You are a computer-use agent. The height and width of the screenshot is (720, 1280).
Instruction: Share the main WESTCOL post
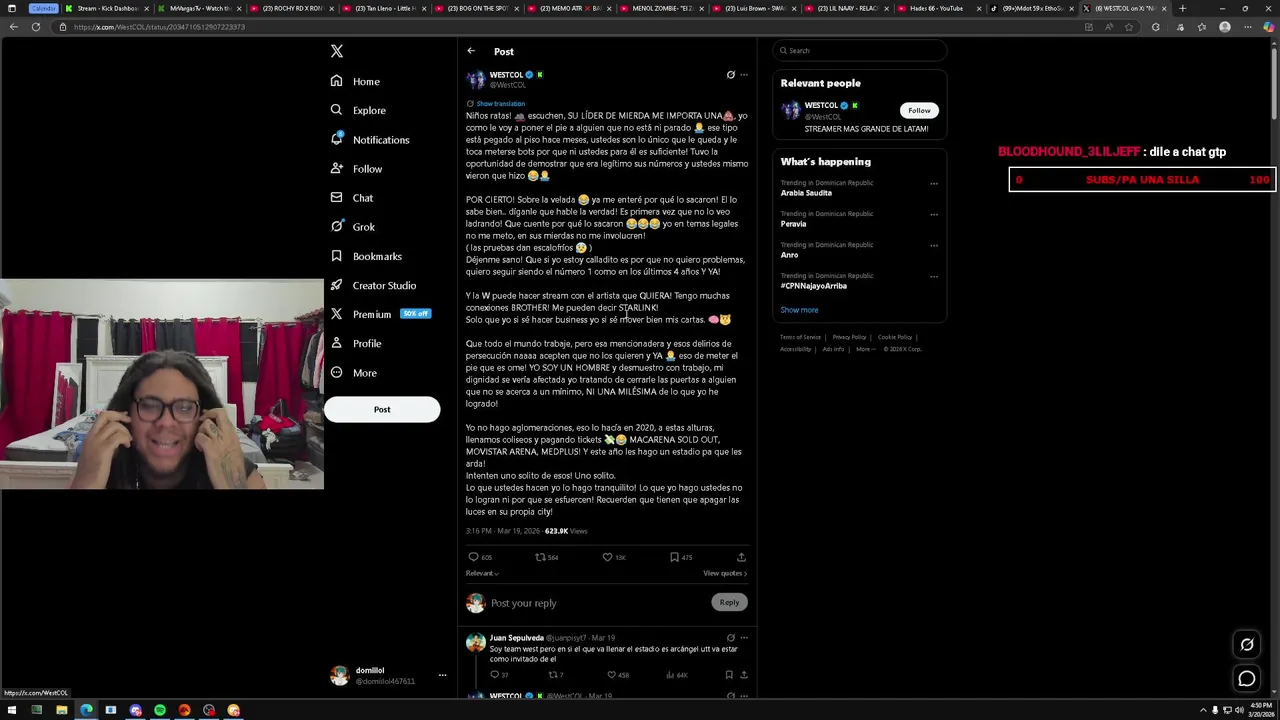[x=741, y=557]
